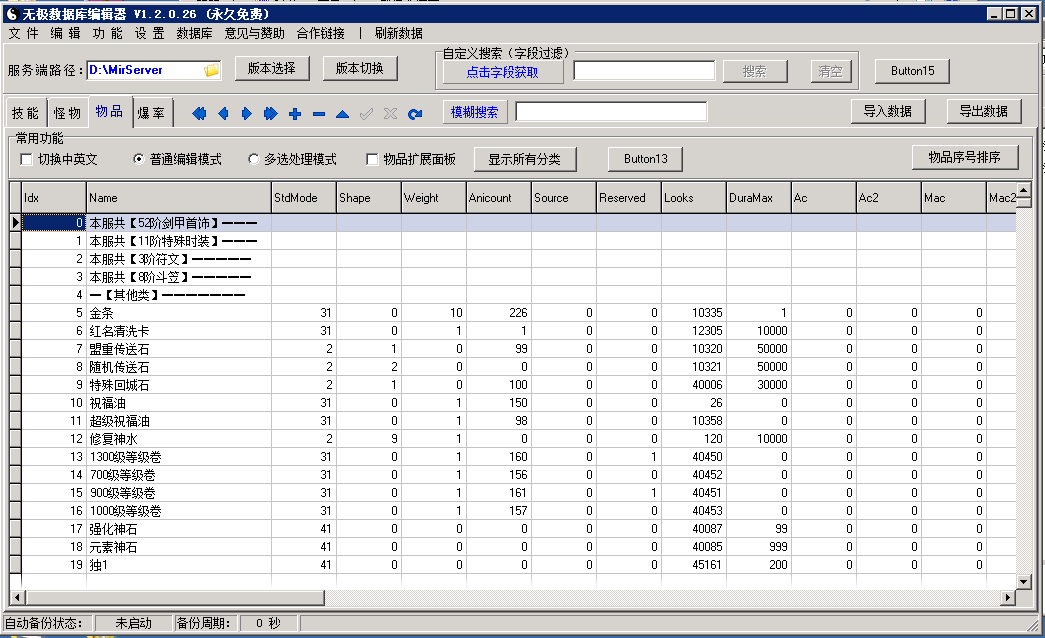The width and height of the screenshot is (1045, 638).
Task: Tick the 物品扩展面板 checkbox
Action: pos(372,159)
